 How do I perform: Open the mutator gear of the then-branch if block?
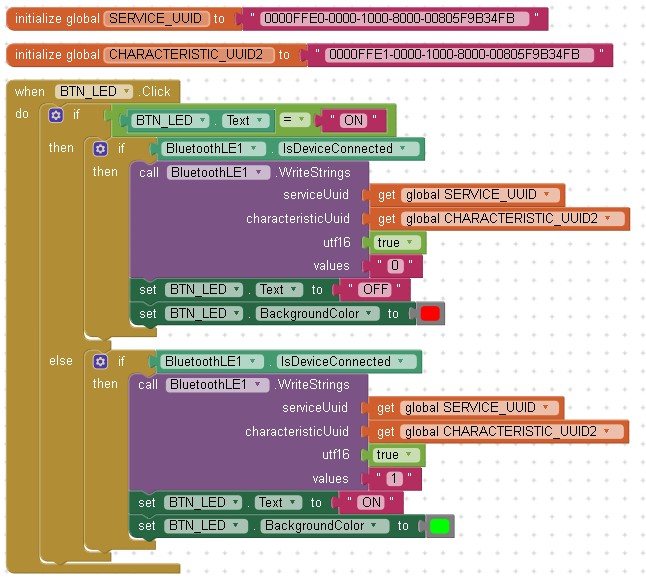pyautogui.click(x=100, y=149)
